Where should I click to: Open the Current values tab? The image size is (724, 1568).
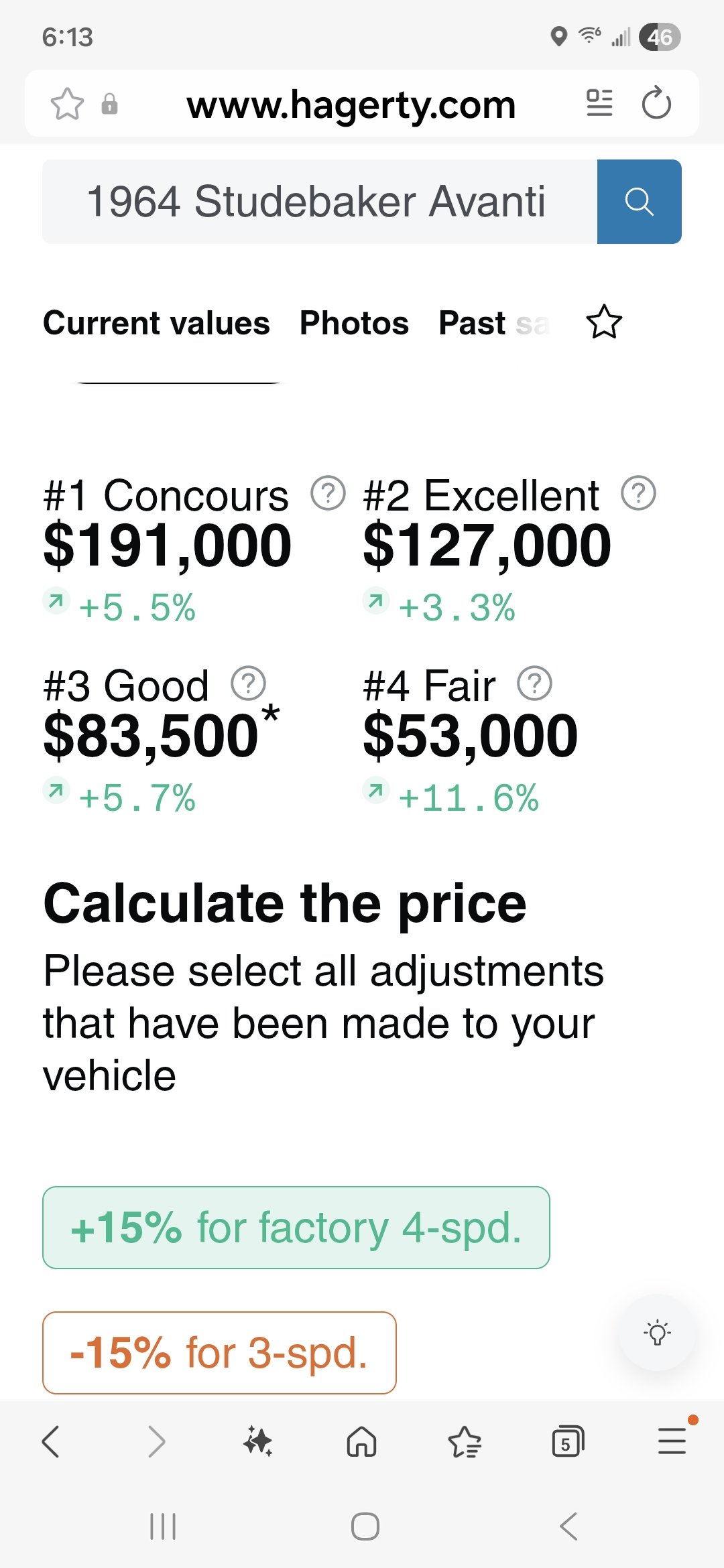tap(156, 323)
